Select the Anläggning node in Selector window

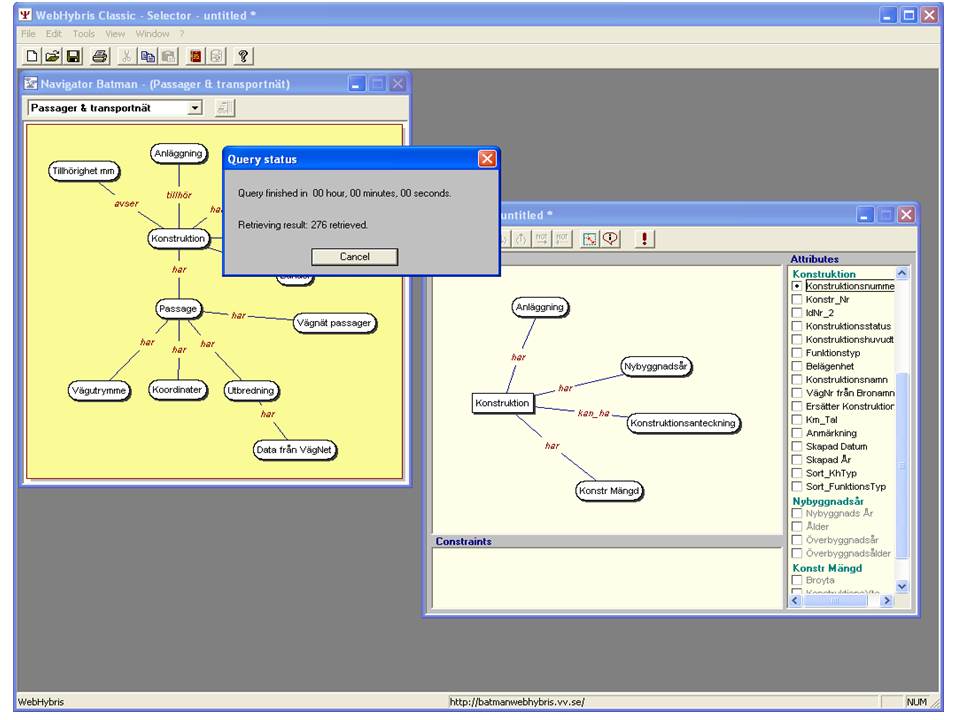(x=539, y=307)
